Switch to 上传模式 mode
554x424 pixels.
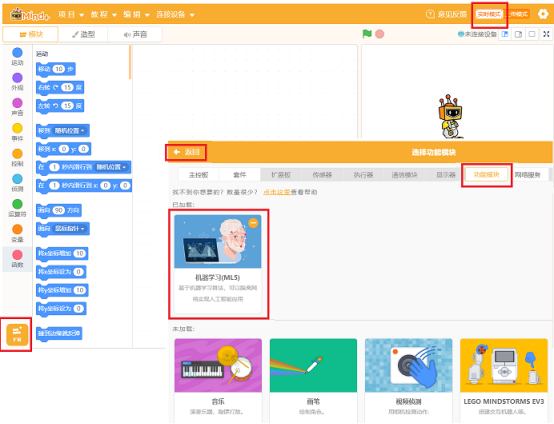[517, 14]
